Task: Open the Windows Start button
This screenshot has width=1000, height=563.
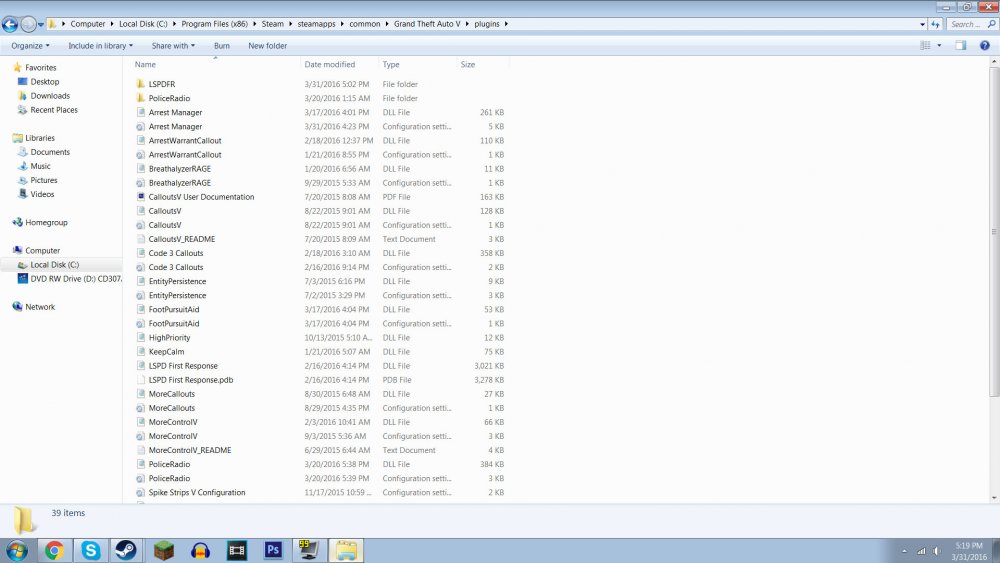Action: pyautogui.click(x=16, y=550)
